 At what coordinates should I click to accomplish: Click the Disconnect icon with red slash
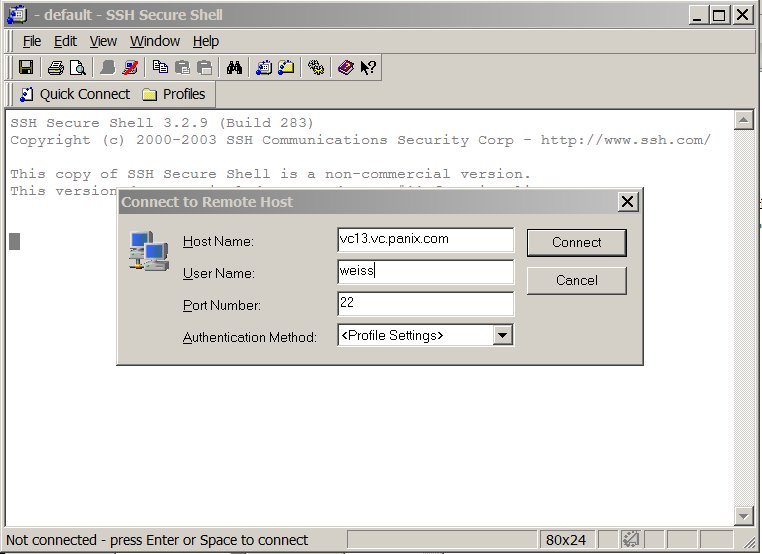pyautogui.click(x=130, y=68)
